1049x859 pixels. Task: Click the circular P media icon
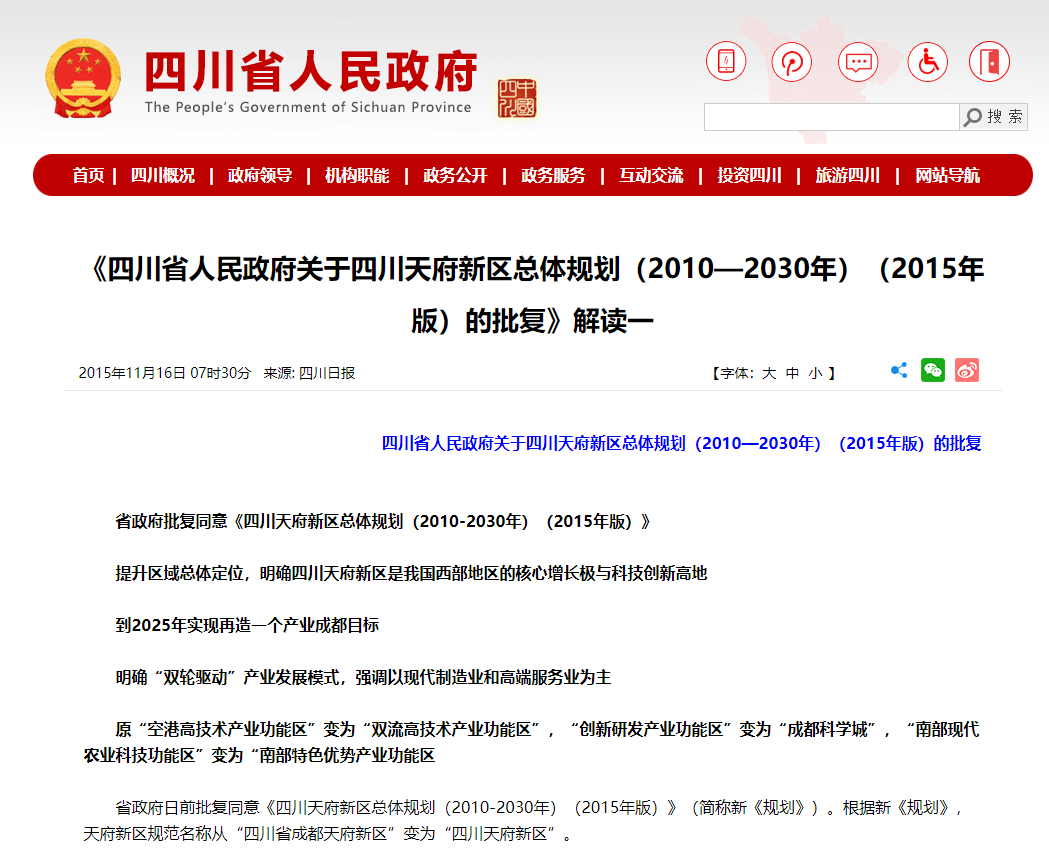tap(792, 61)
